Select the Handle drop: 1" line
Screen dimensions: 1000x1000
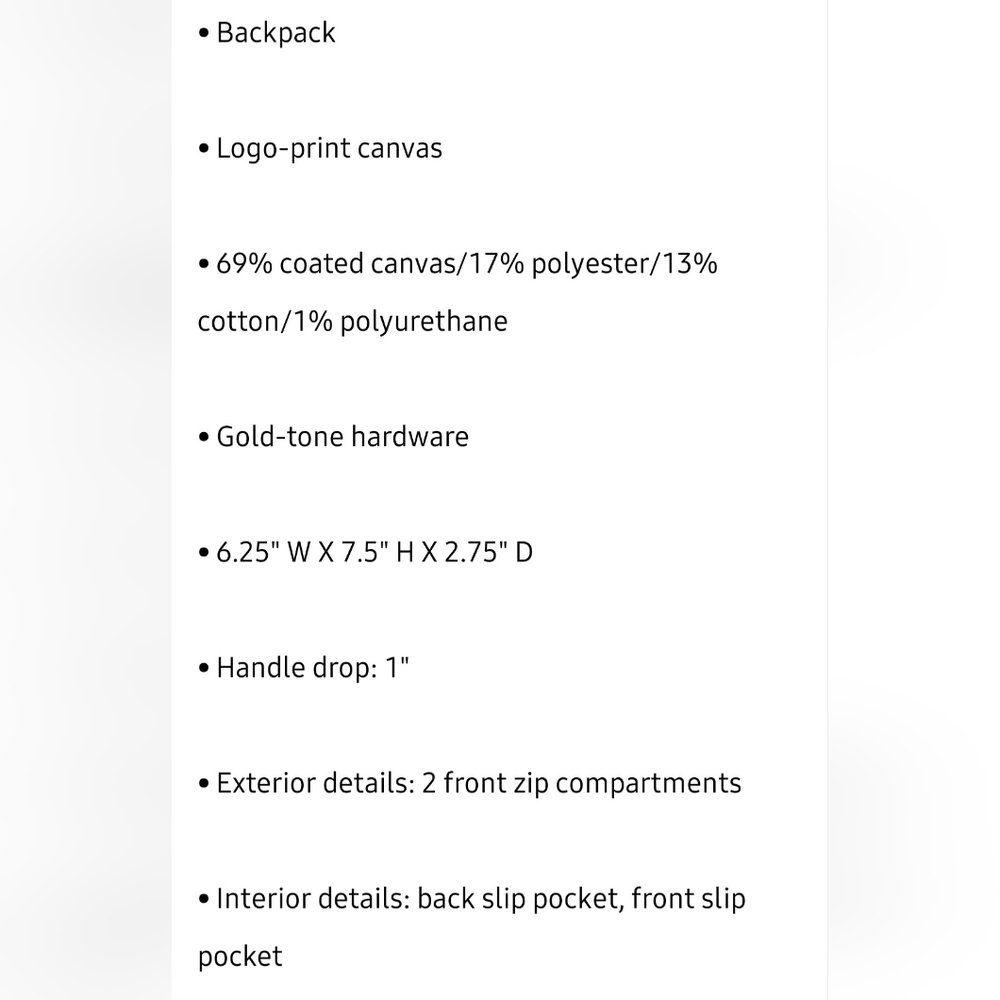pyautogui.click(x=304, y=668)
